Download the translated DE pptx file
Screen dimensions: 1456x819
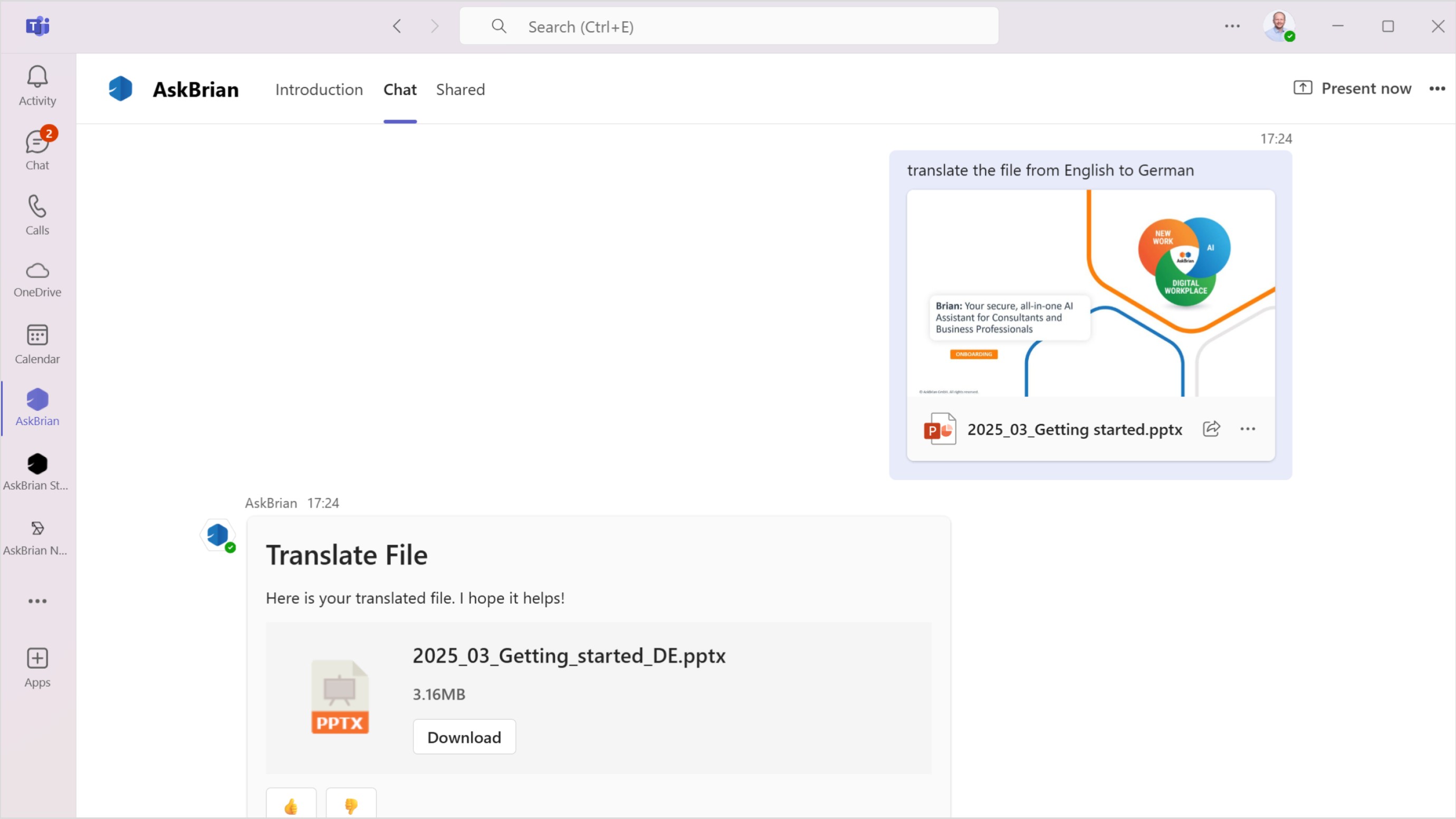[464, 737]
